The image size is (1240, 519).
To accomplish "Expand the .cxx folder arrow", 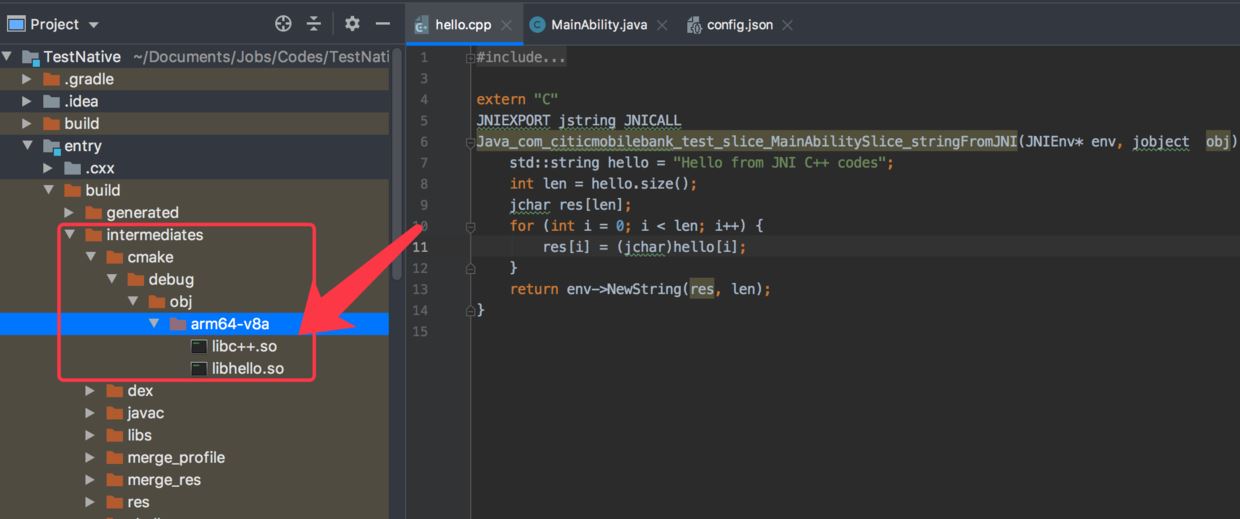I will [x=49, y=168].
